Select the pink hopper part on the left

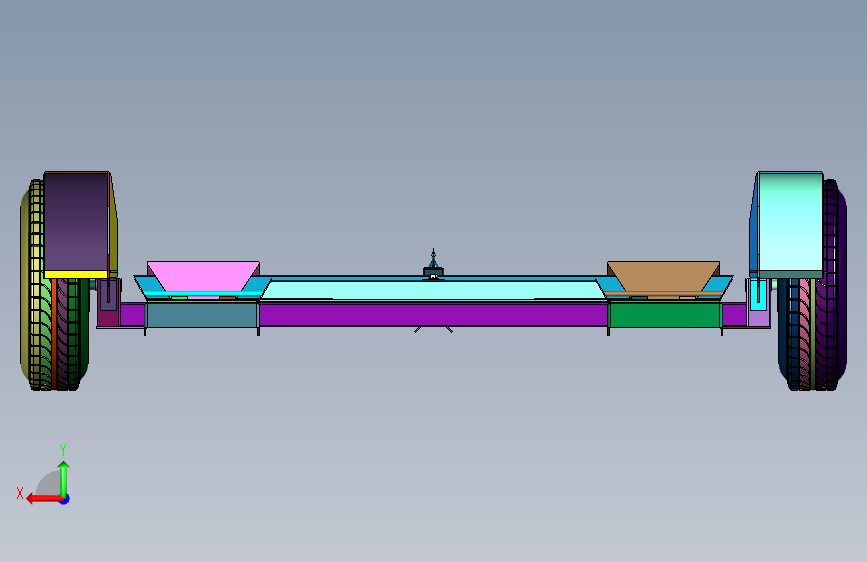(x=203, y=275)
